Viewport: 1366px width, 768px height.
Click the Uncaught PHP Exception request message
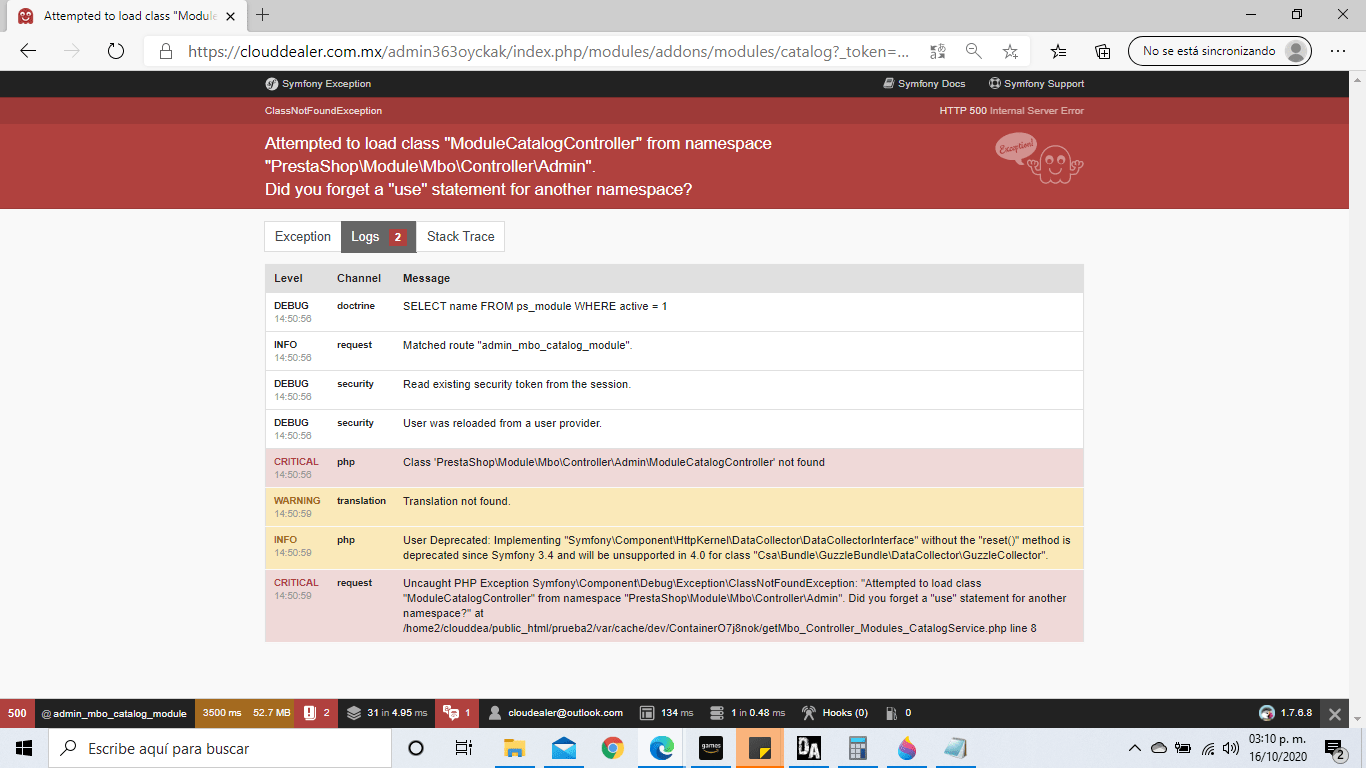[735, 606]
